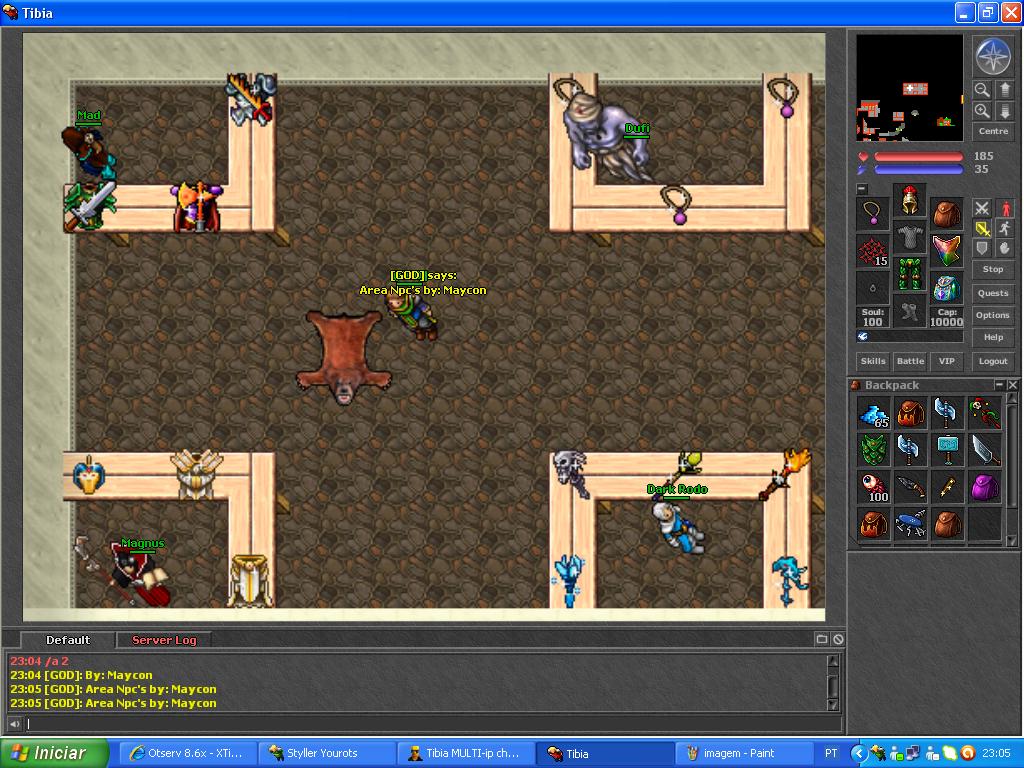The height and width of the screenshot is (768, 1024).
Task: Click the chat text input field
Action: (x=434, y=724)
